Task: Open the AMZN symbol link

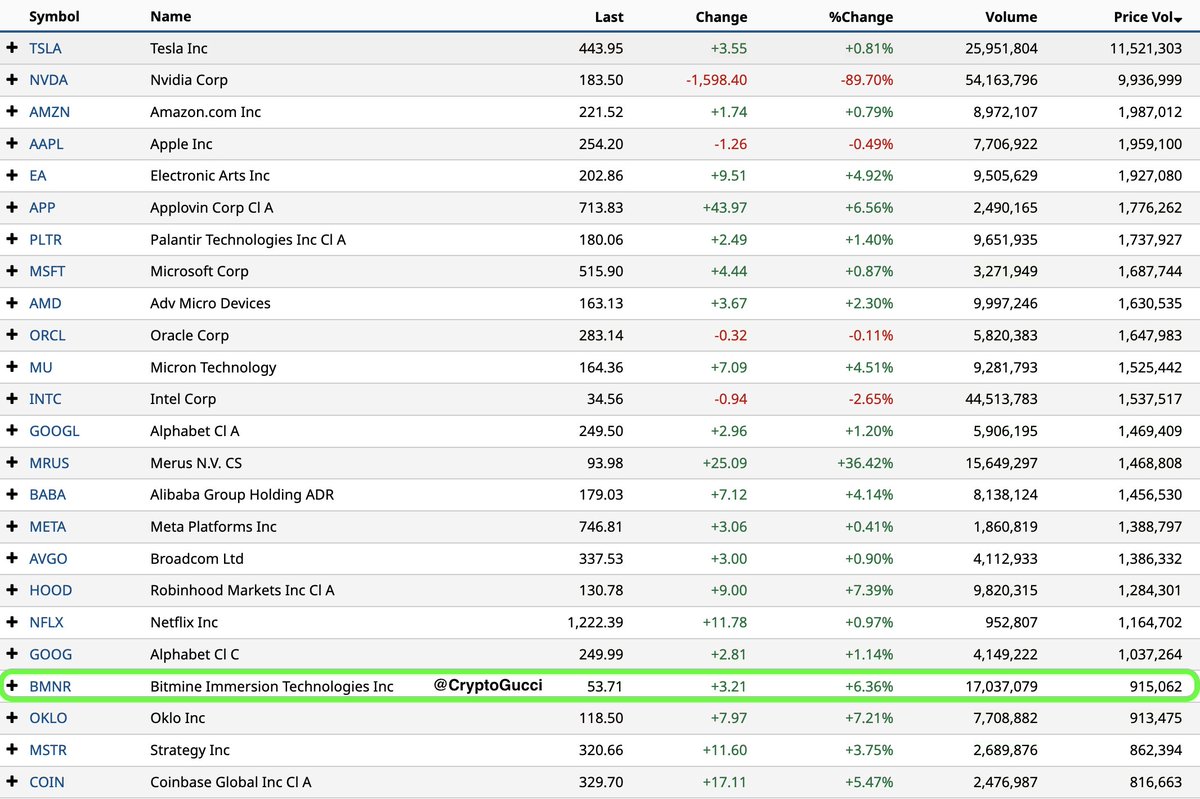Action: [x=49, y=112]
